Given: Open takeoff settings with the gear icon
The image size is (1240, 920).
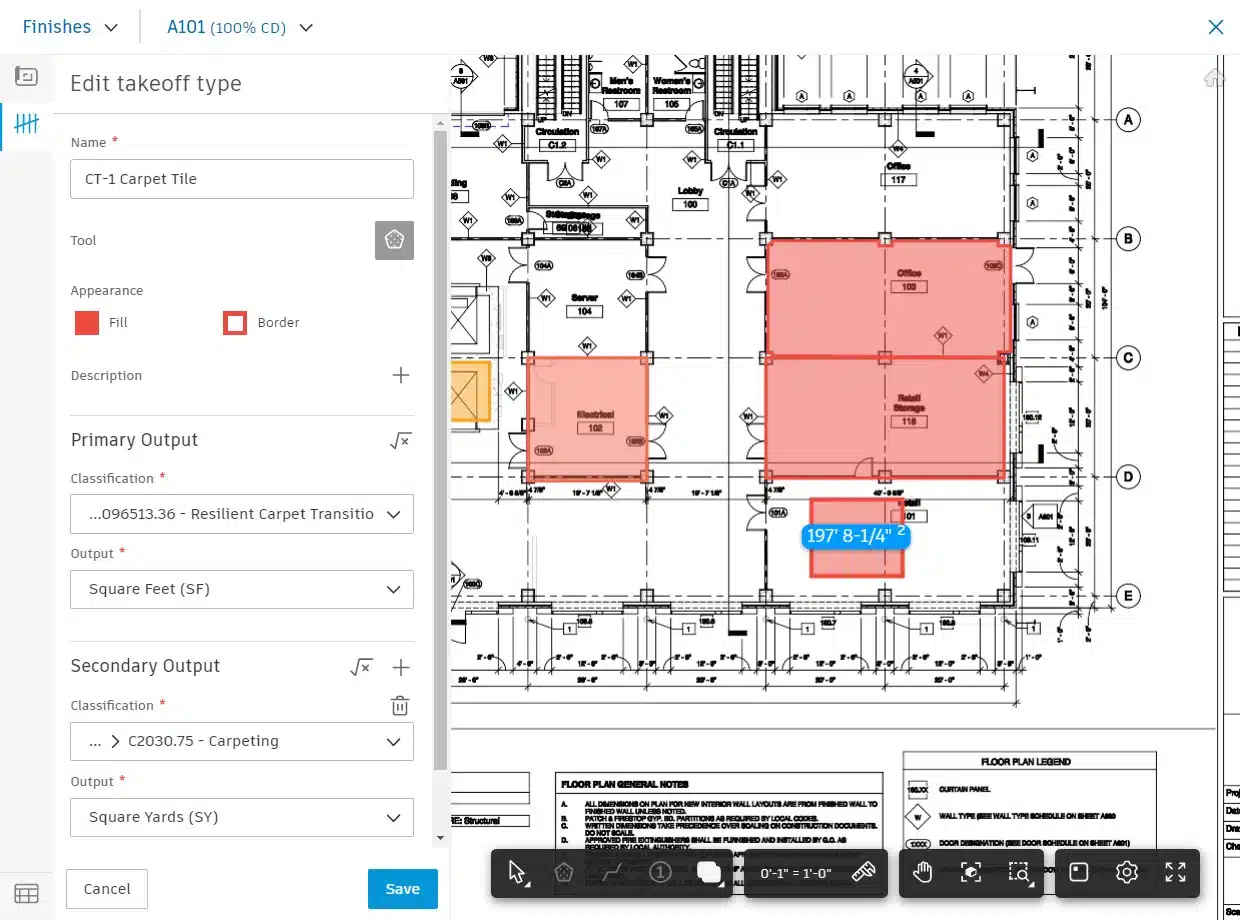Looking at the screenshot, I should (1127, 871).
